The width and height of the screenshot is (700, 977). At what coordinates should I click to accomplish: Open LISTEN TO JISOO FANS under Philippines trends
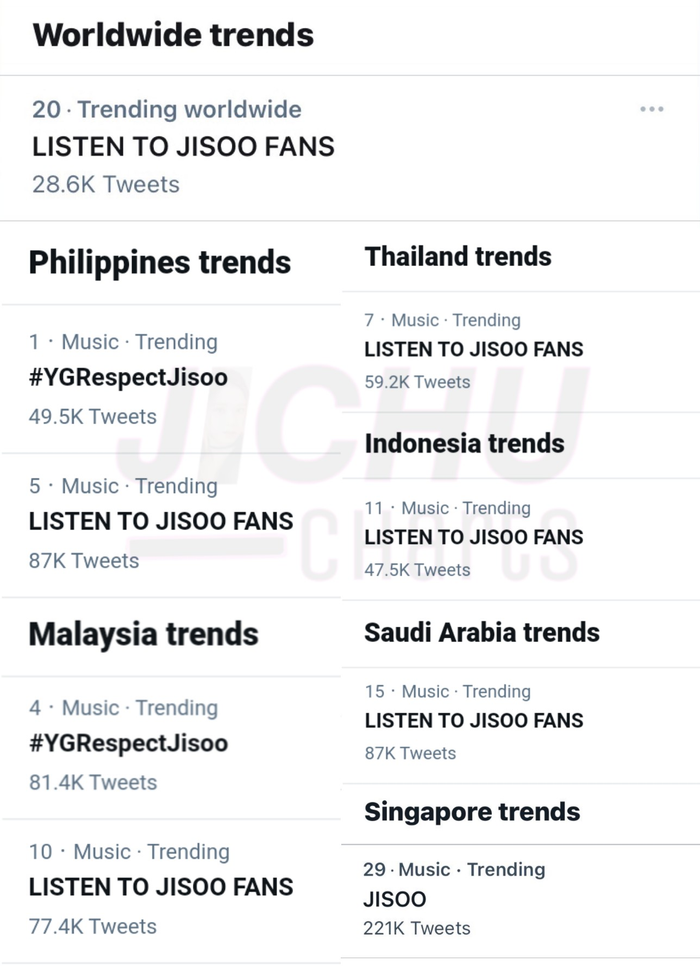(x=163, y=521)
